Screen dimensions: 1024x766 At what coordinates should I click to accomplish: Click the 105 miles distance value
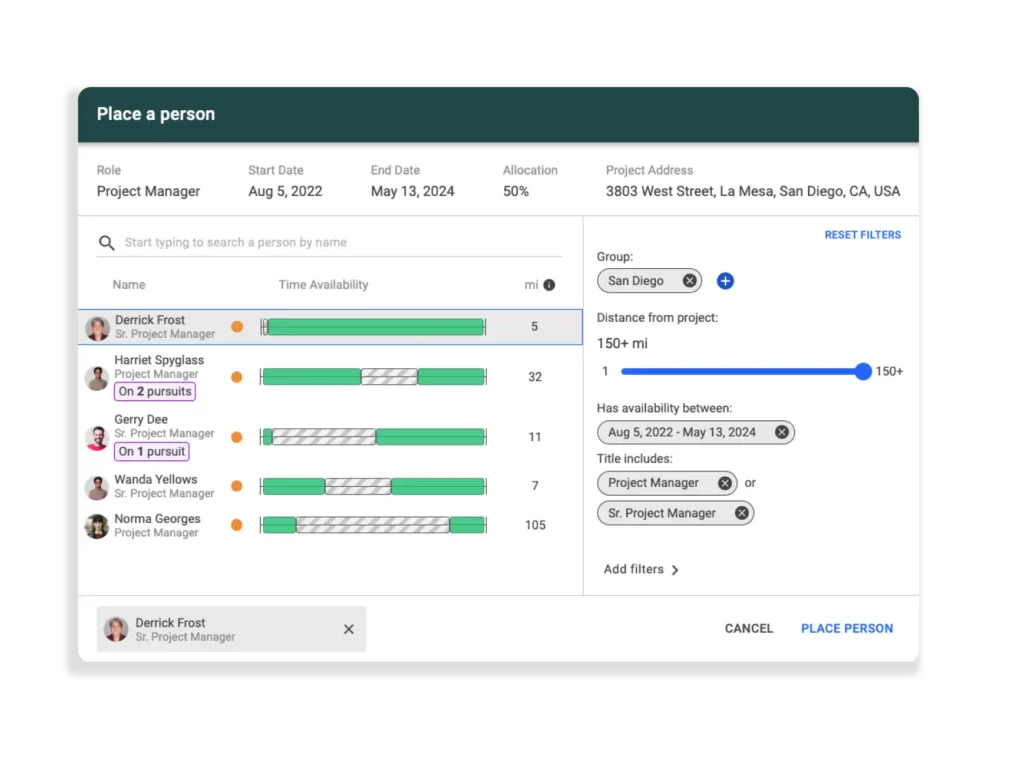(535, 525)
